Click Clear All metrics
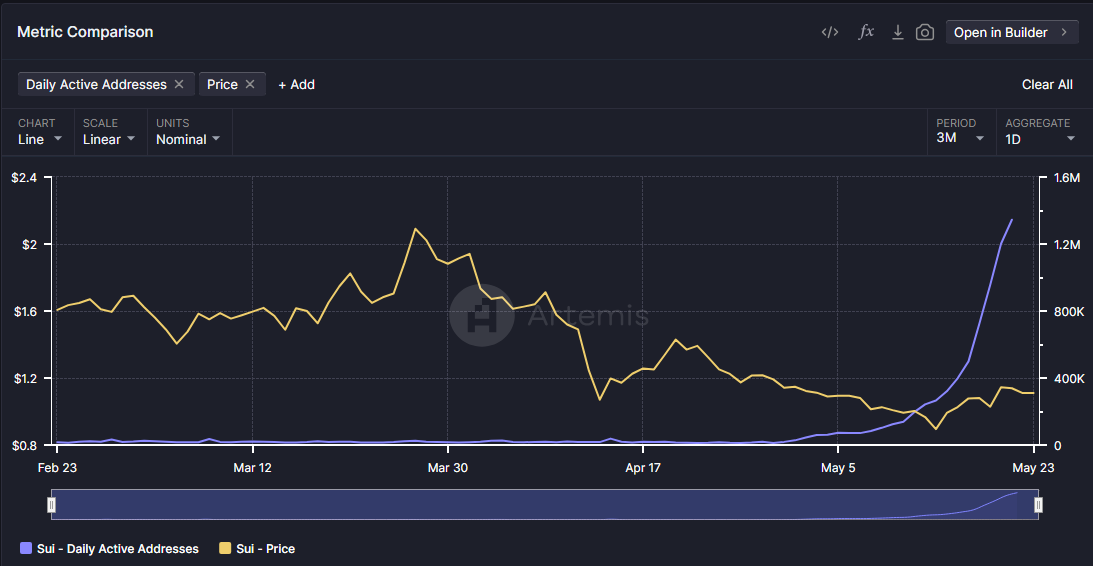The width and height of the screenshot is (1093, 566). click(x=1047, y=84)
